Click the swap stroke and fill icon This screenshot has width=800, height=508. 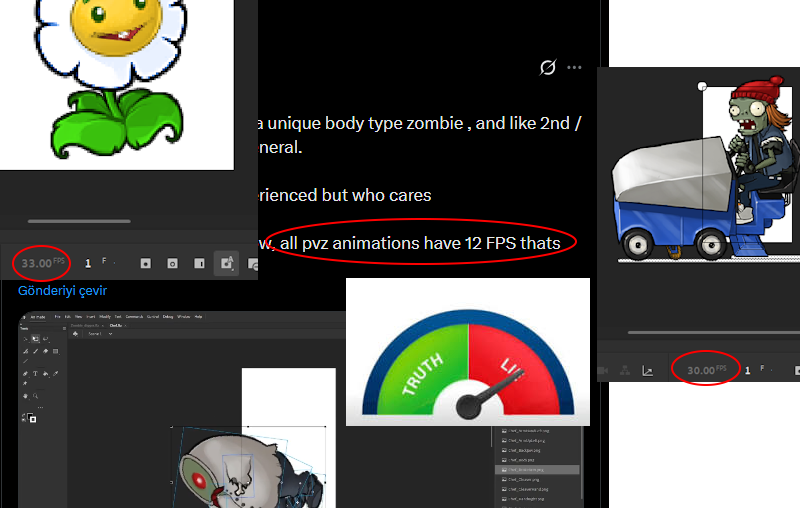pos(23,415)
